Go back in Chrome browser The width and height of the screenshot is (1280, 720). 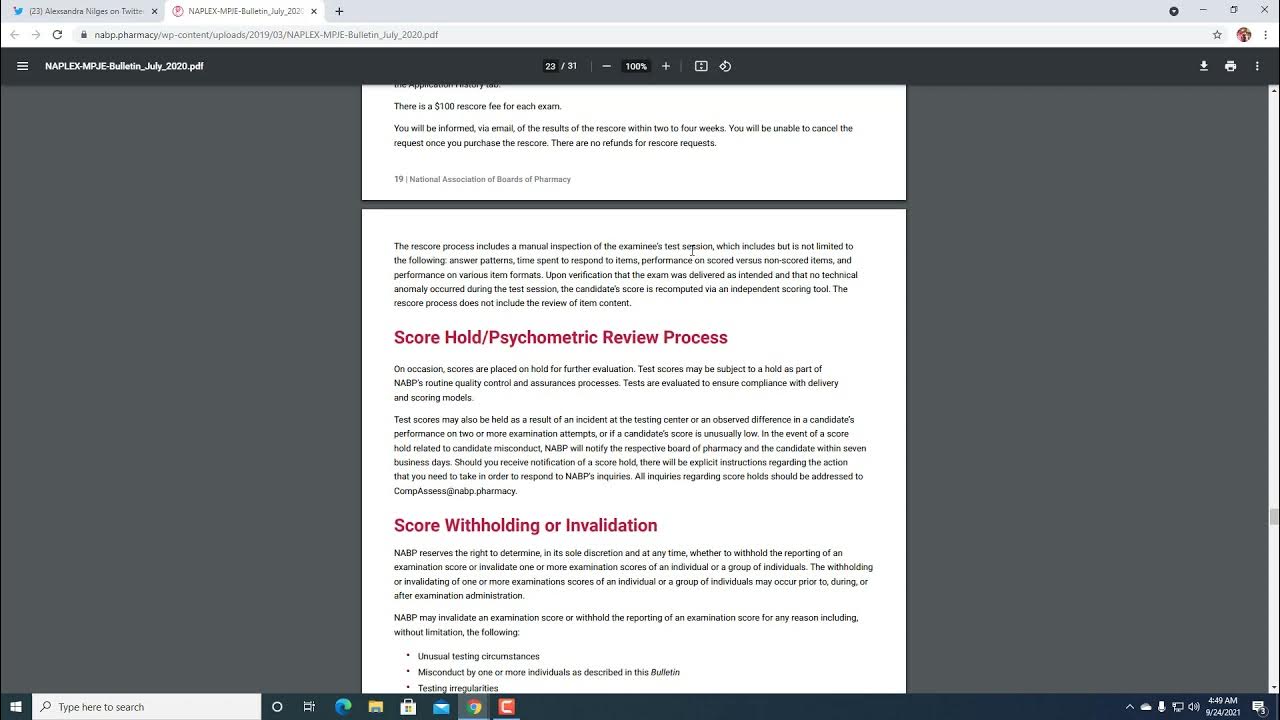click(14, 34)
